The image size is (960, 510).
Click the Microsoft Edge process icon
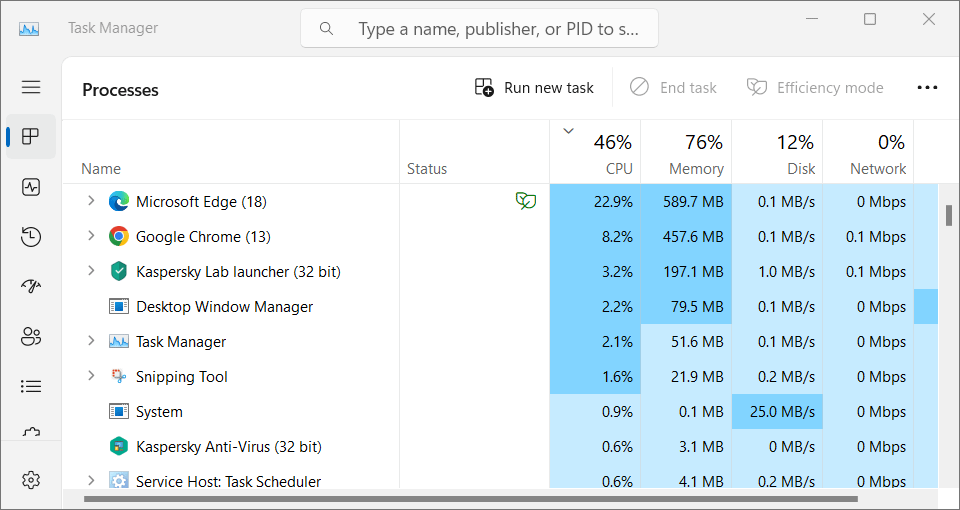tap(119, 202)
